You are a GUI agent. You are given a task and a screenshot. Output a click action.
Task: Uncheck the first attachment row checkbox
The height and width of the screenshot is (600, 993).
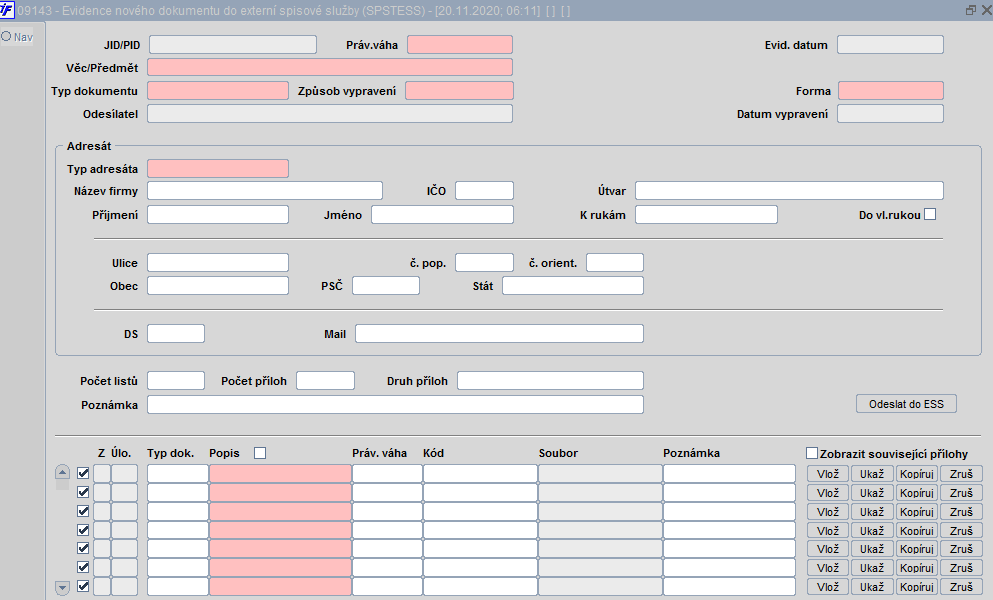click(83, 473)
